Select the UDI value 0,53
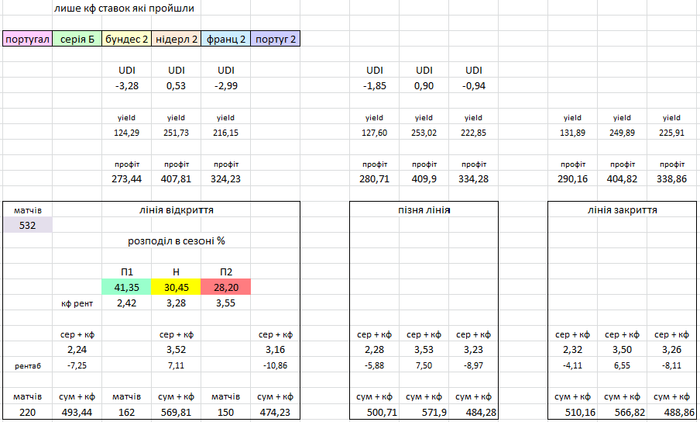Image resolution: width=700 pixels, height=422 pixels. (x=176, y=86)
